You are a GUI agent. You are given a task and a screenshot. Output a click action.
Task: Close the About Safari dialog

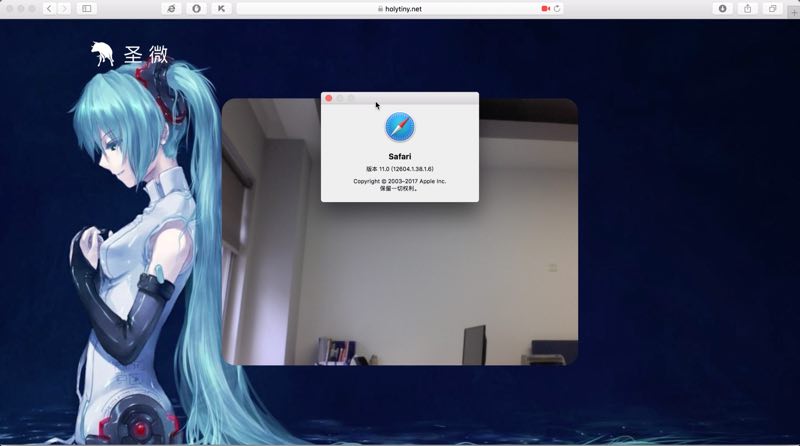[x=329, y=98]
